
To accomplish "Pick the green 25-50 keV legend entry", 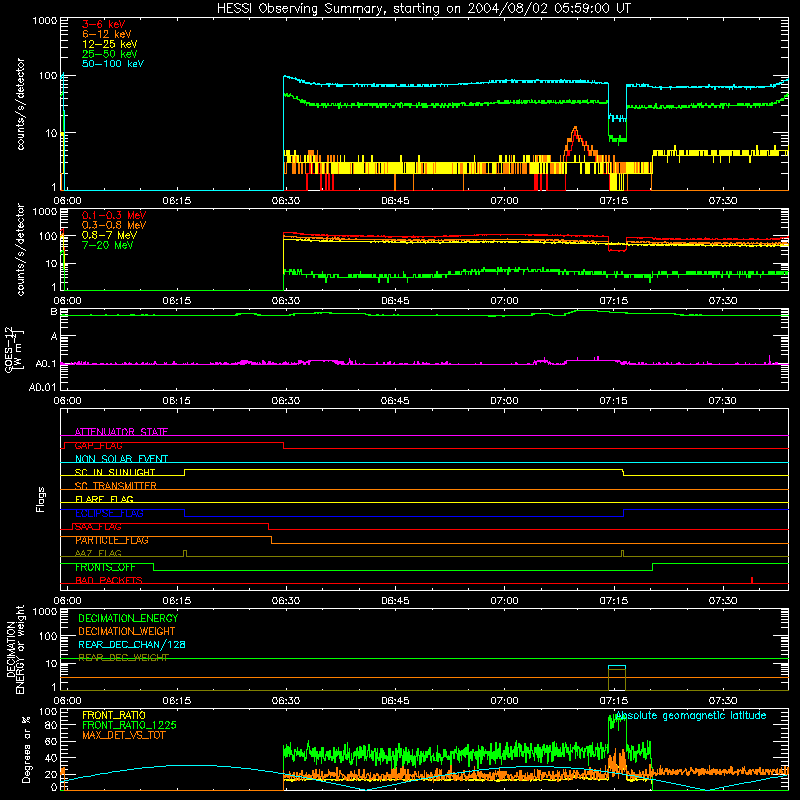I will tap(110, 54).
